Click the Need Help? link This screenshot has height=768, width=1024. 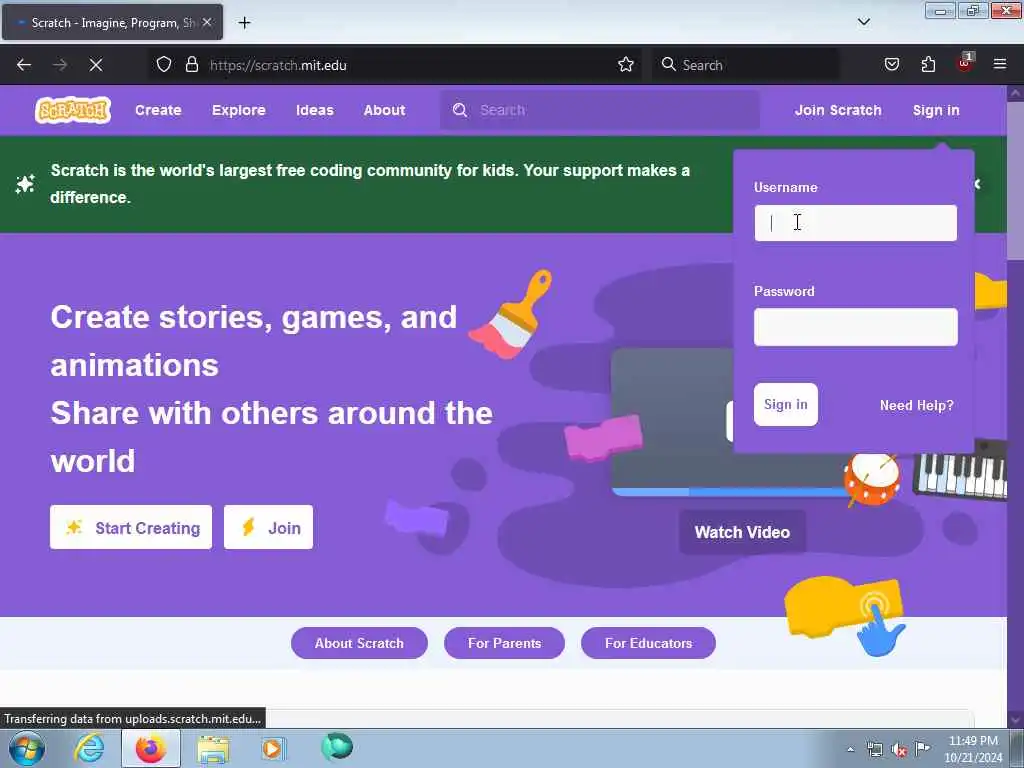pyautogui.click(x=916, y=405)
